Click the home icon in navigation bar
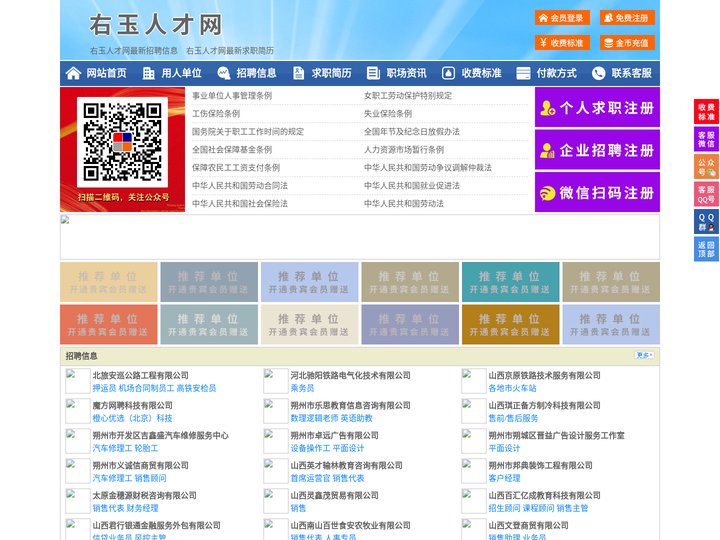This screenshot has width=720, height=540. click(73, 73)
